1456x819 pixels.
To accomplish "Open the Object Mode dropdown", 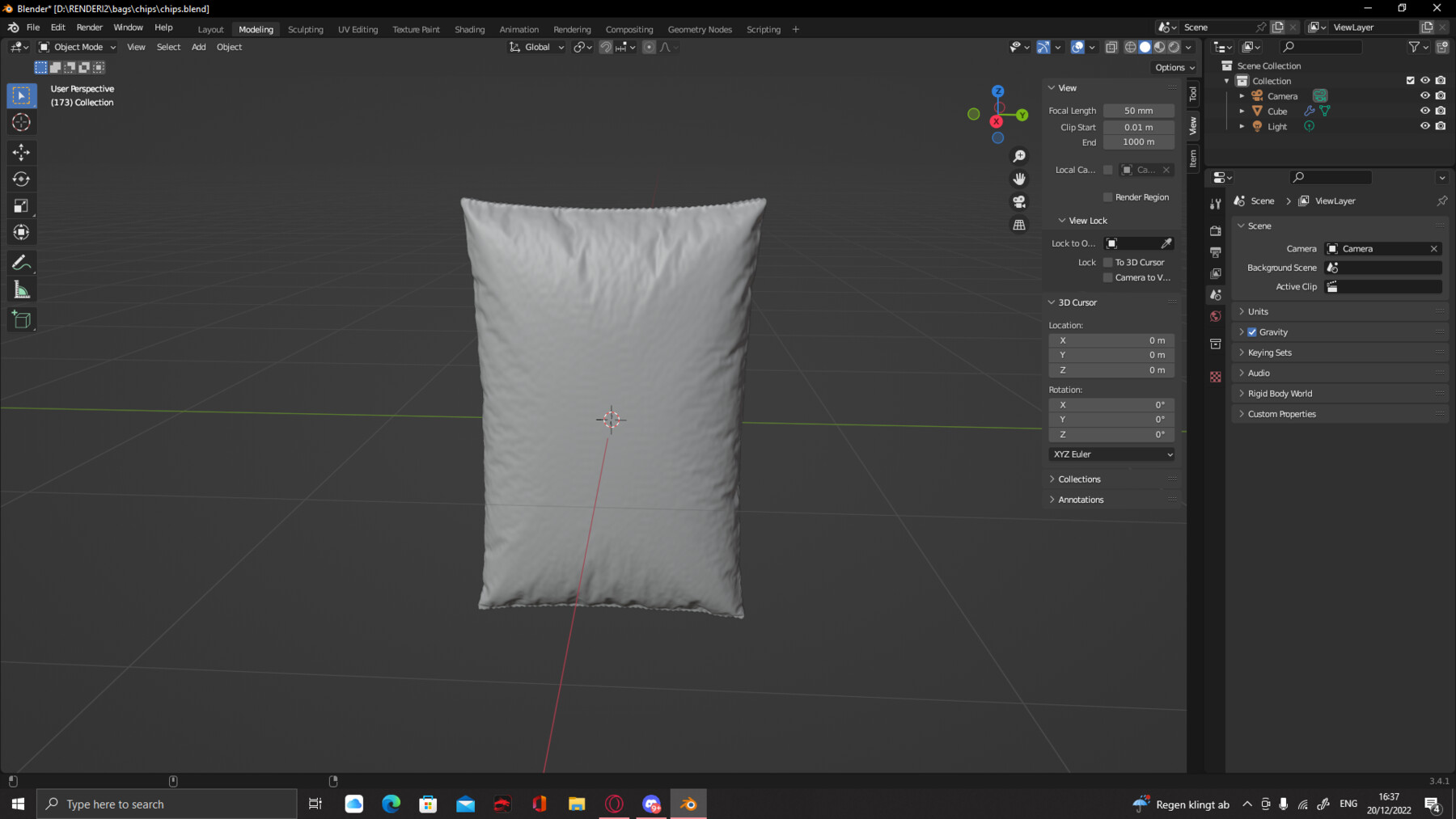I will click(x=78, y=47).
